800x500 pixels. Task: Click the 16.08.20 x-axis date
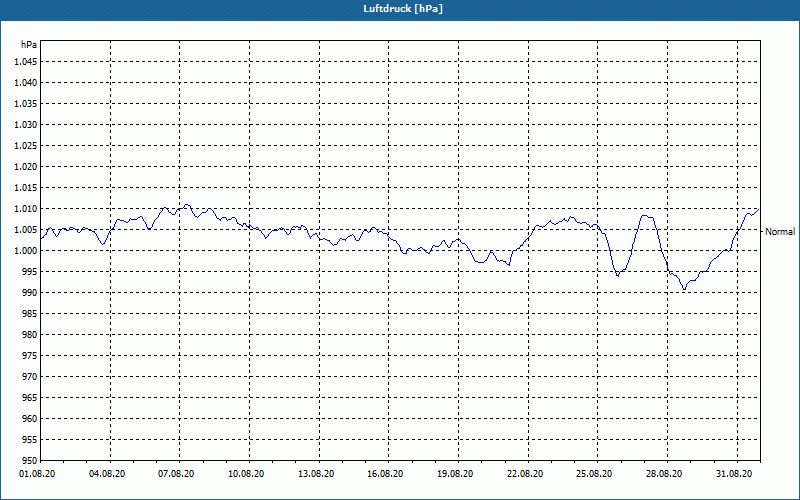(385, 474)
